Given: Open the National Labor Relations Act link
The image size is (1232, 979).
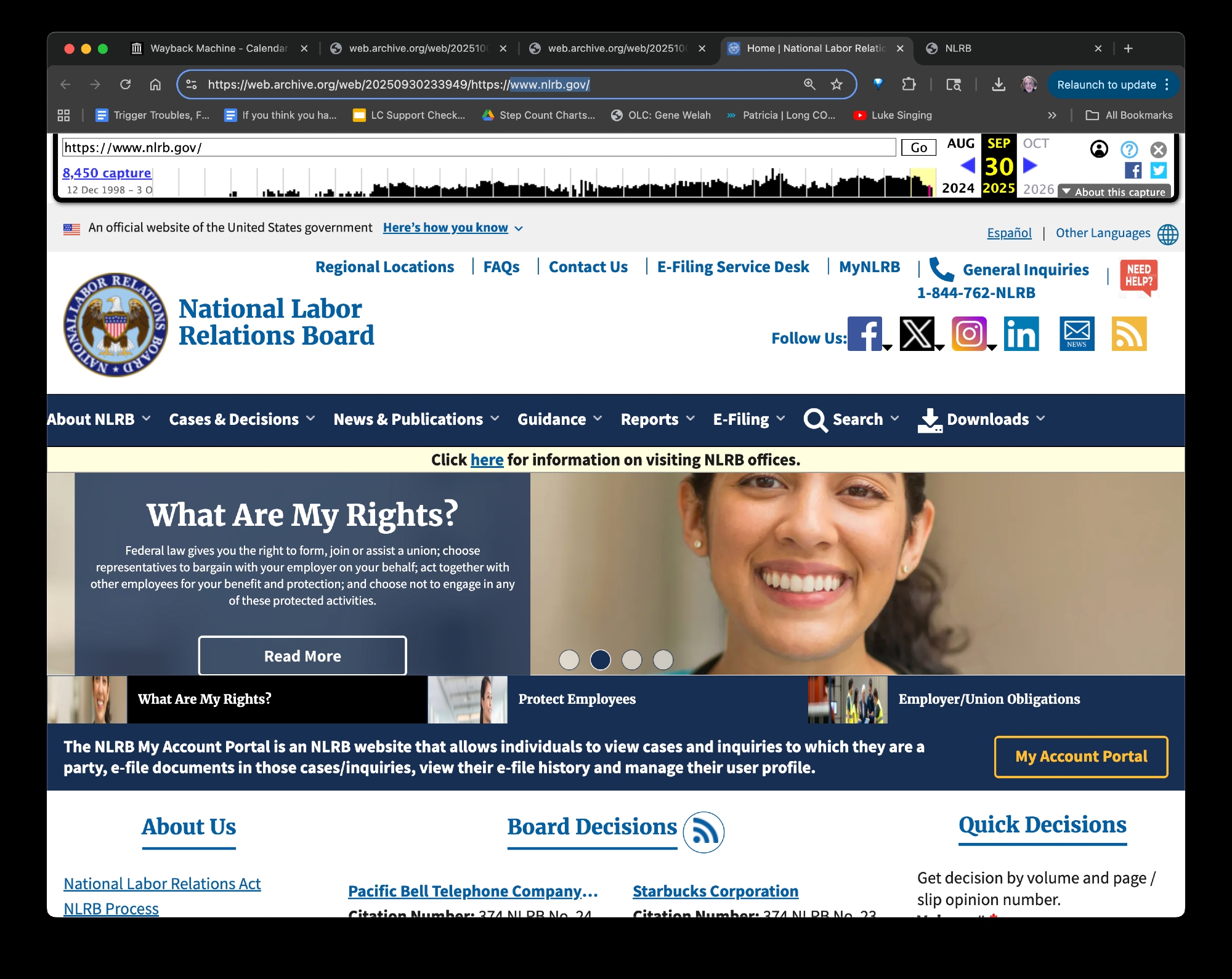Looking at the screenshot, I should 162,884.
